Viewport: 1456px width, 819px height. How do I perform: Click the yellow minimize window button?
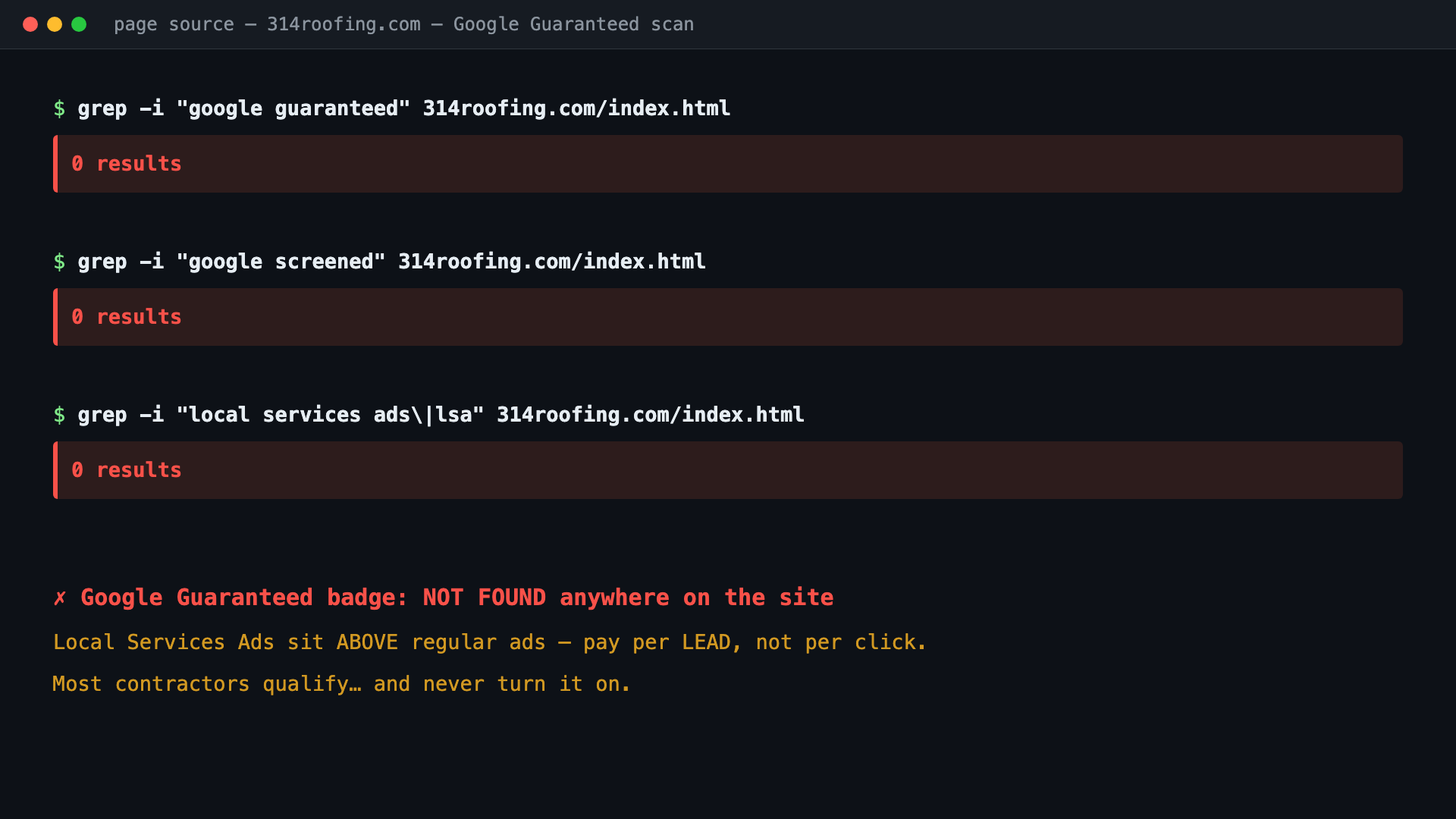tap(55, 24)
